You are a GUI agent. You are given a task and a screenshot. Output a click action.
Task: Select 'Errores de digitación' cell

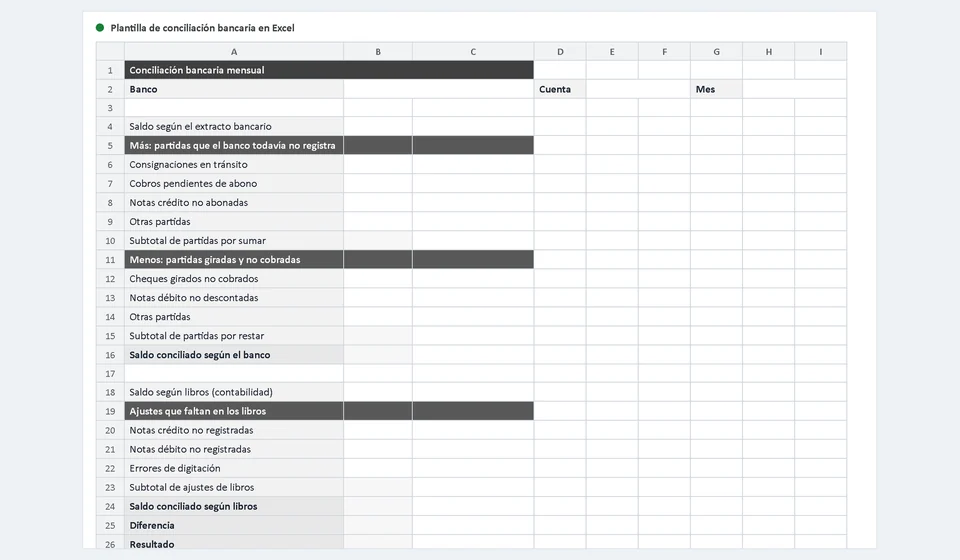[x=234, y=468]
